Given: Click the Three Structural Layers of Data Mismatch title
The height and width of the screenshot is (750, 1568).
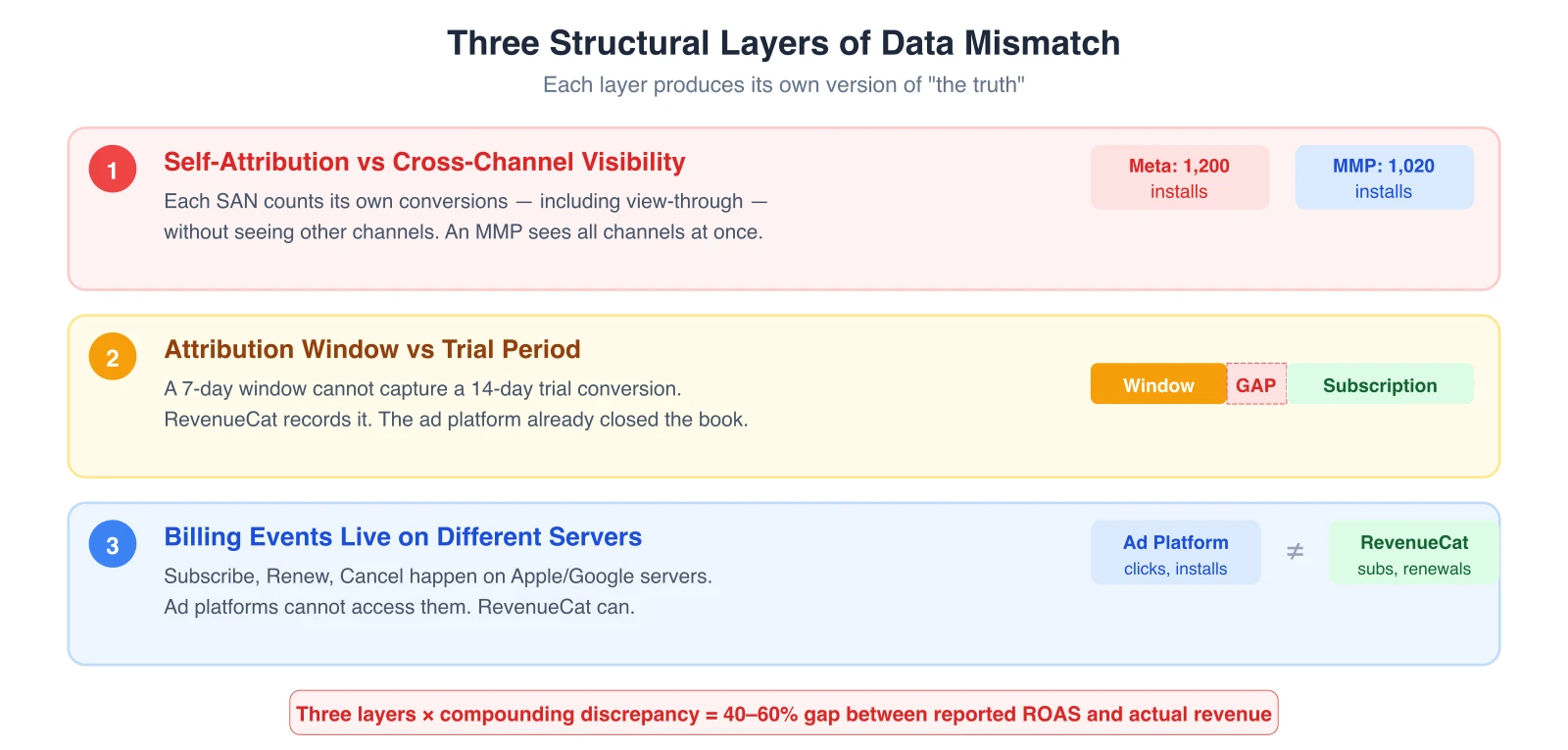Looking at the screenshot, I should click(x=784, y=43).
